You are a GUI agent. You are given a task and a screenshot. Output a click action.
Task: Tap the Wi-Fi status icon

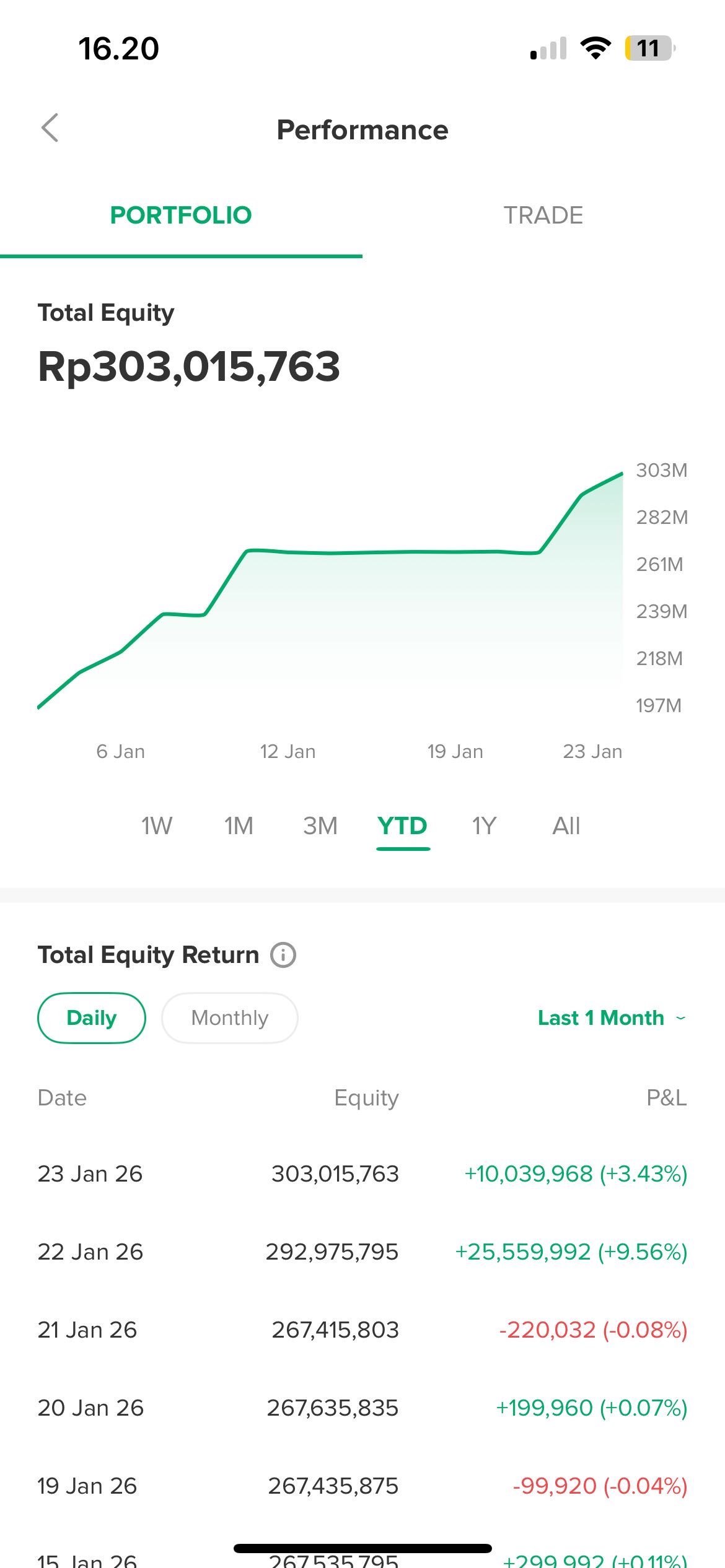pyautogui.click(x=595, y=48)
